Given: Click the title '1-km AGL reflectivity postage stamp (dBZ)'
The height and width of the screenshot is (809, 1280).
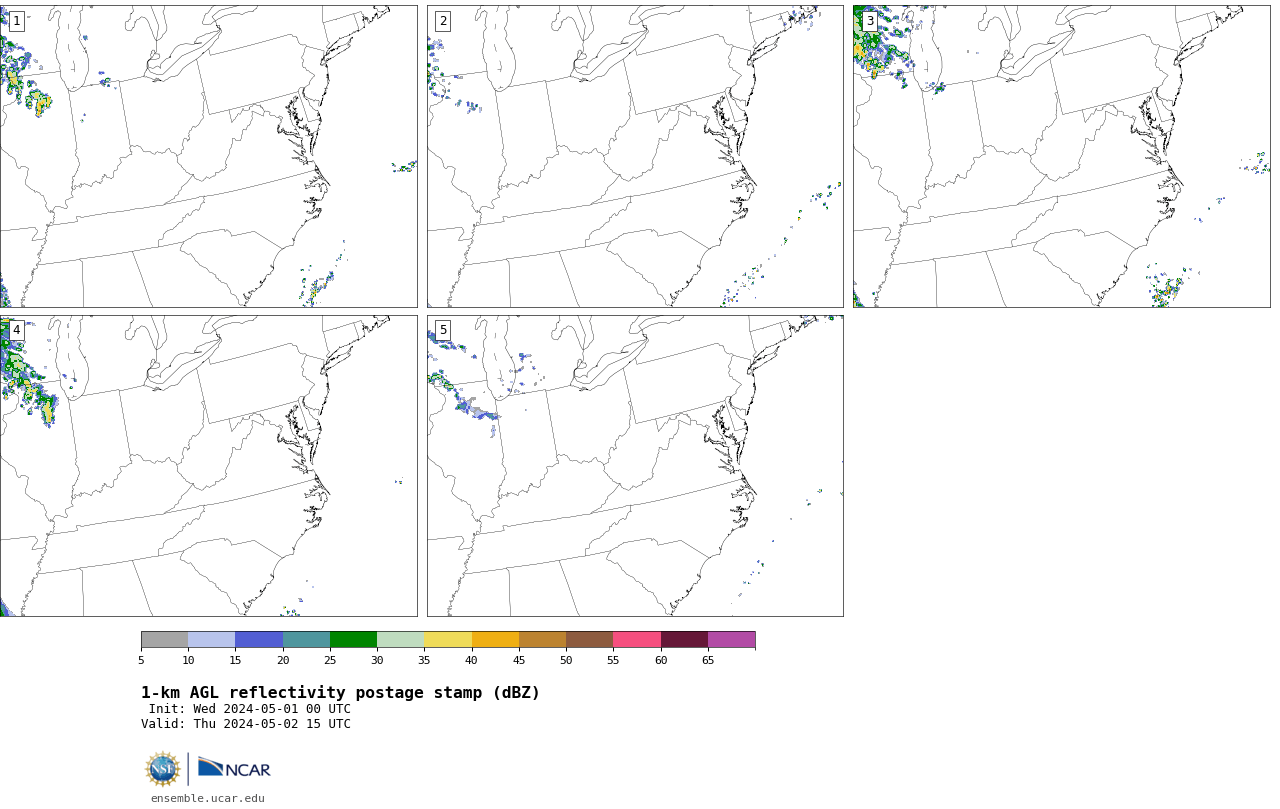Looking at the screenshot, I should point(340,693).
